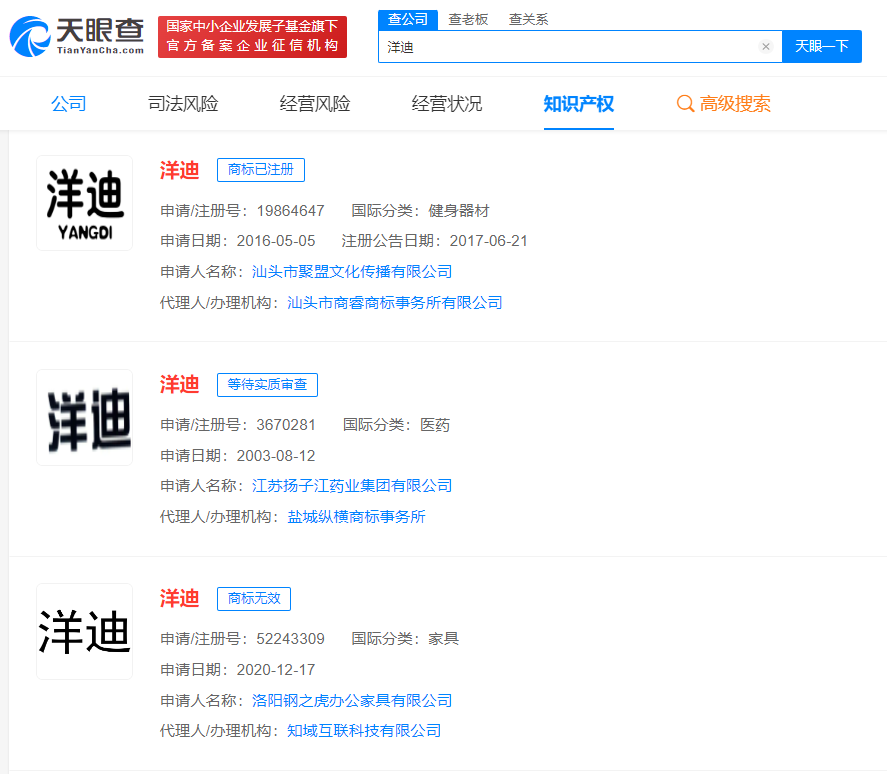This screenshot has width=887, height=774.
Task: Open agent 汕头市商睿商标事务所有限公司
Action: pyautogui.click(x=395, y=303)
